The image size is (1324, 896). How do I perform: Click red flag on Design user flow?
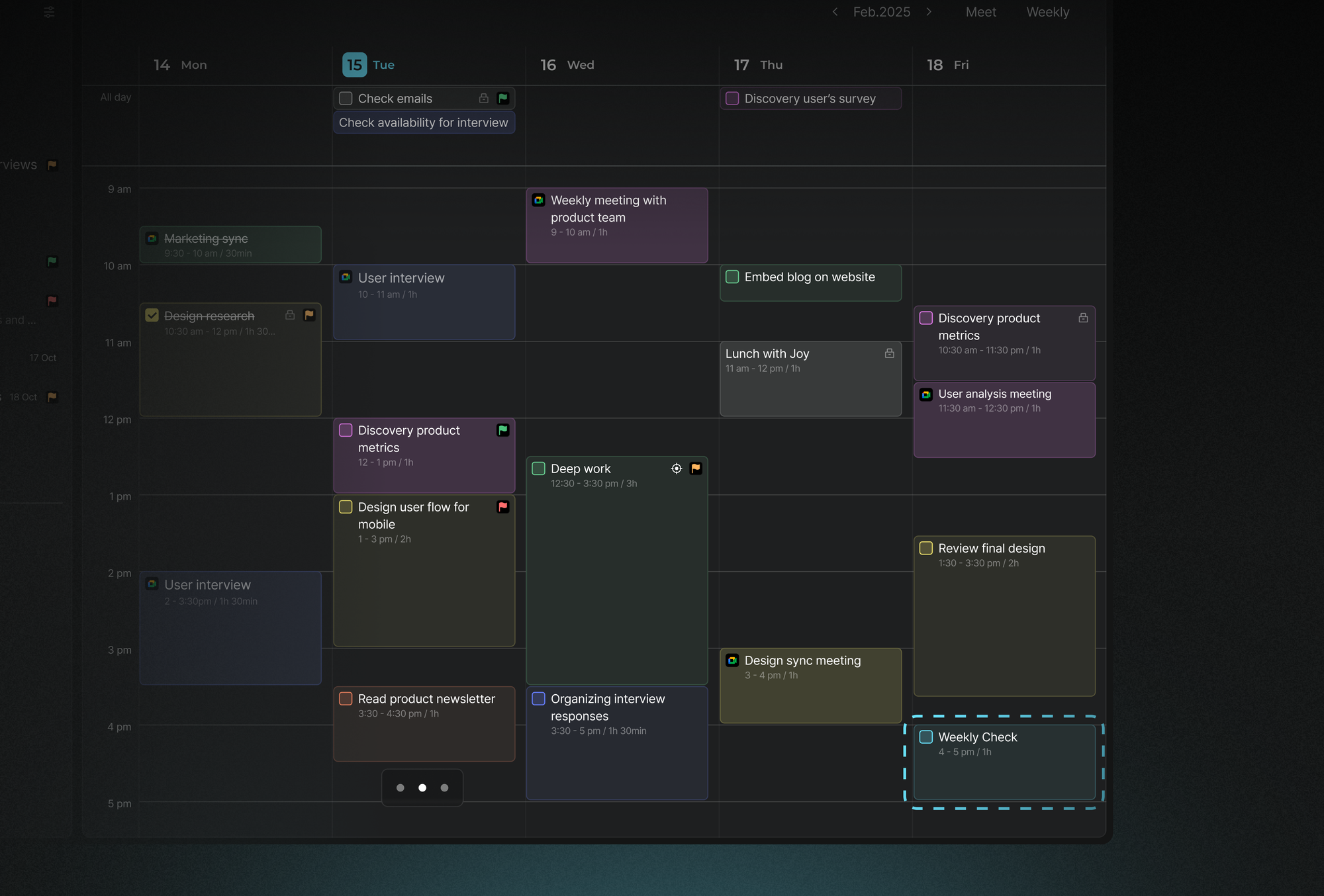click(503, 507)
